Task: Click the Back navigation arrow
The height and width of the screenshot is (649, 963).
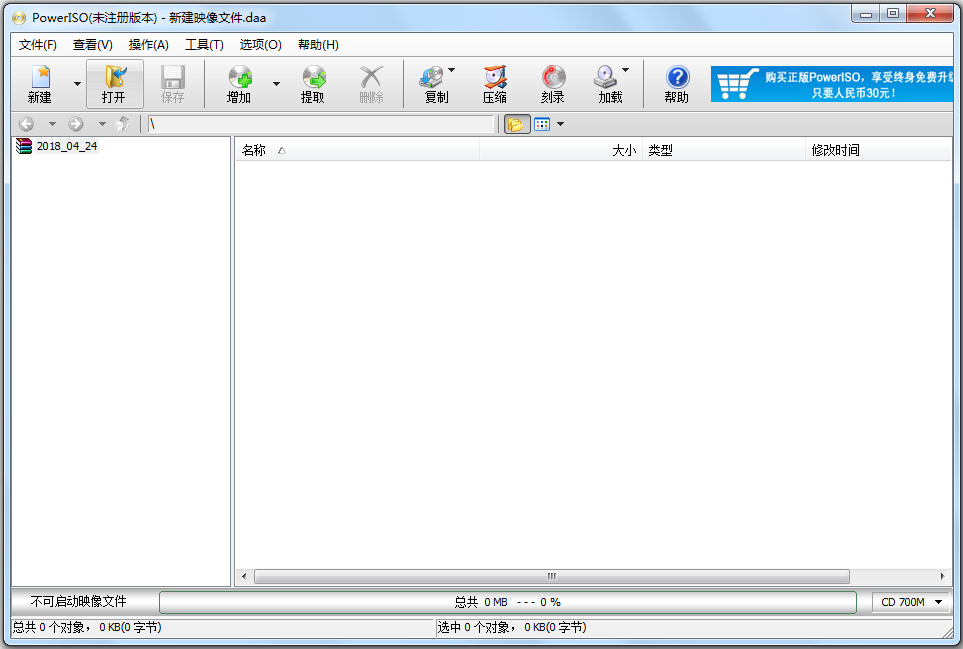Action: coord(26,124)
